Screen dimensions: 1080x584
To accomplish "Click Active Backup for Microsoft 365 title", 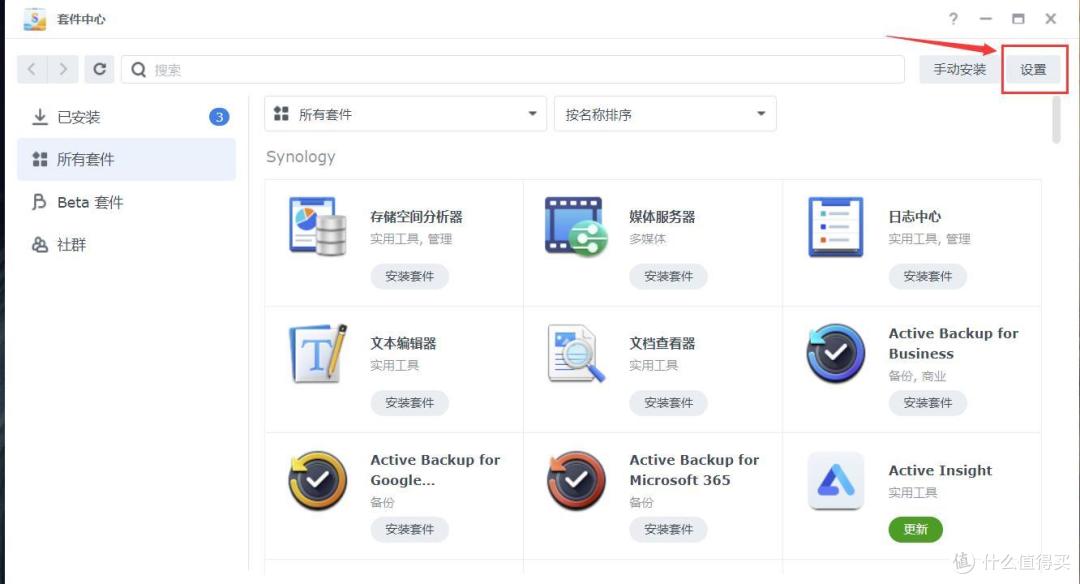I will tap(694, 470).
